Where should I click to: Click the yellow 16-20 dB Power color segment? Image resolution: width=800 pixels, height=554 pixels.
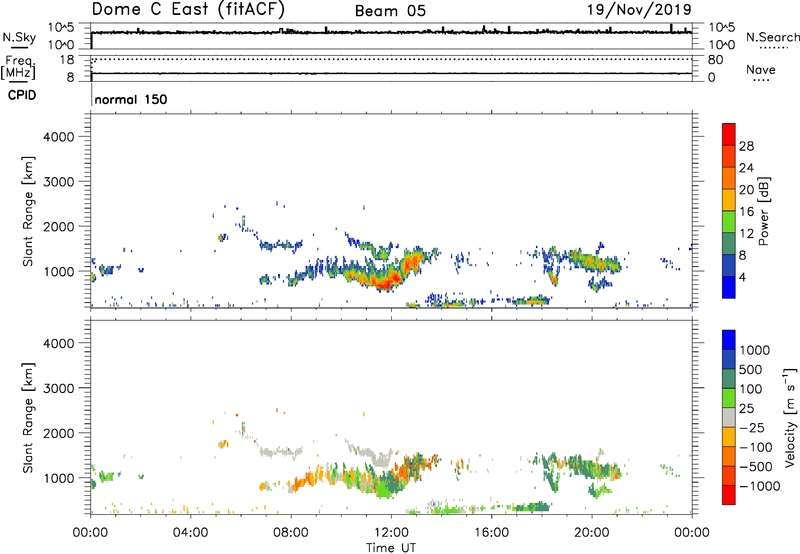coord(729,199)
